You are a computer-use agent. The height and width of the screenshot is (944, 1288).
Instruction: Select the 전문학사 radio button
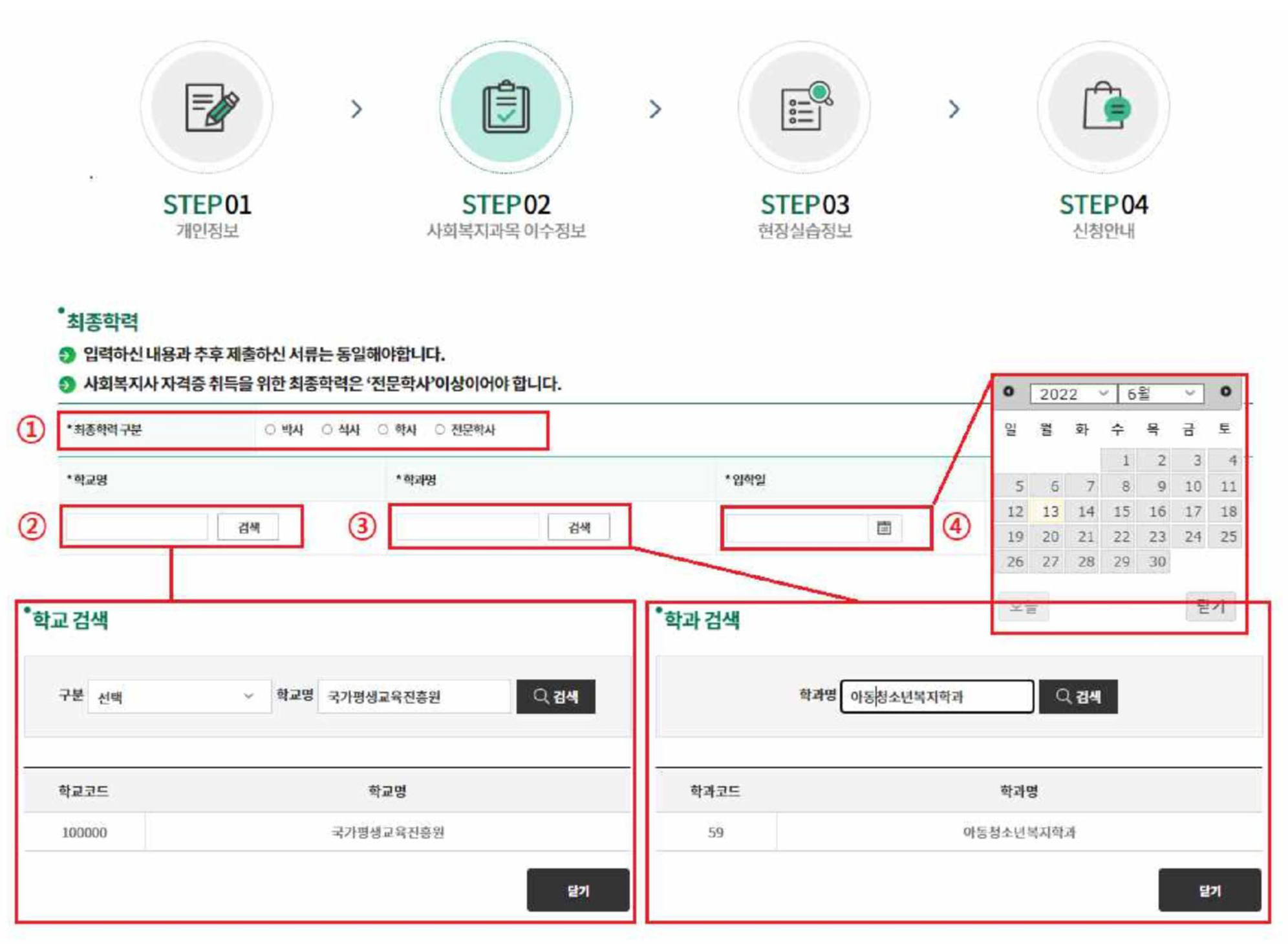coord(440,429)
